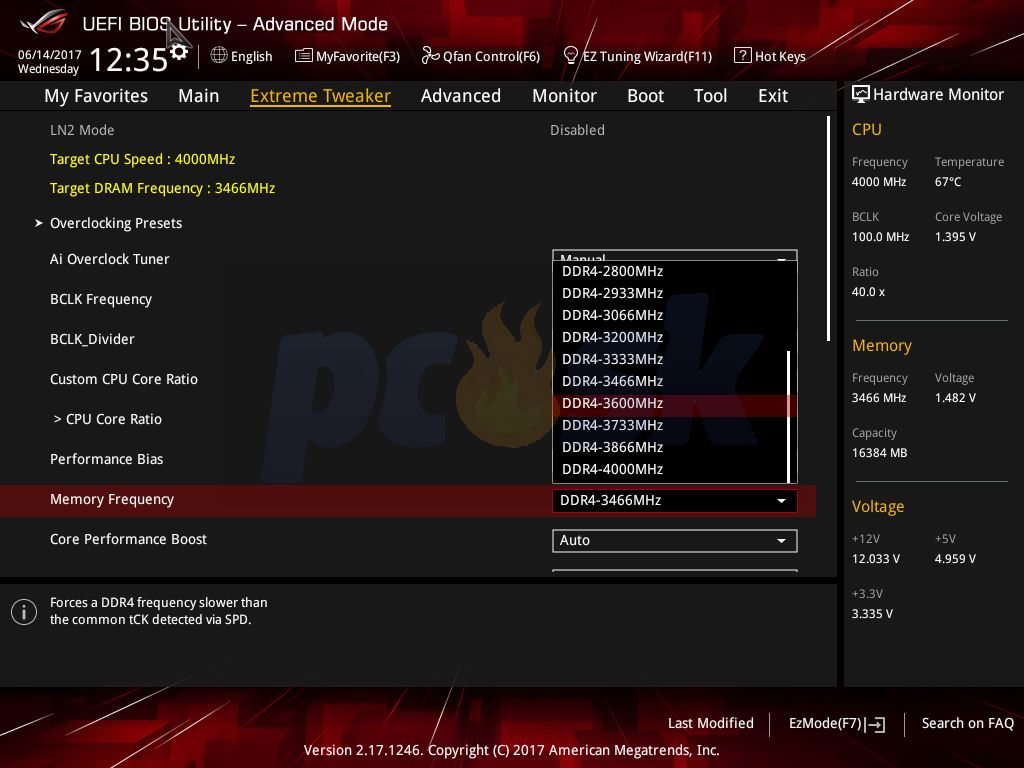Click Target DRAM Frequency : 3466MHz text

click(163, 188)
